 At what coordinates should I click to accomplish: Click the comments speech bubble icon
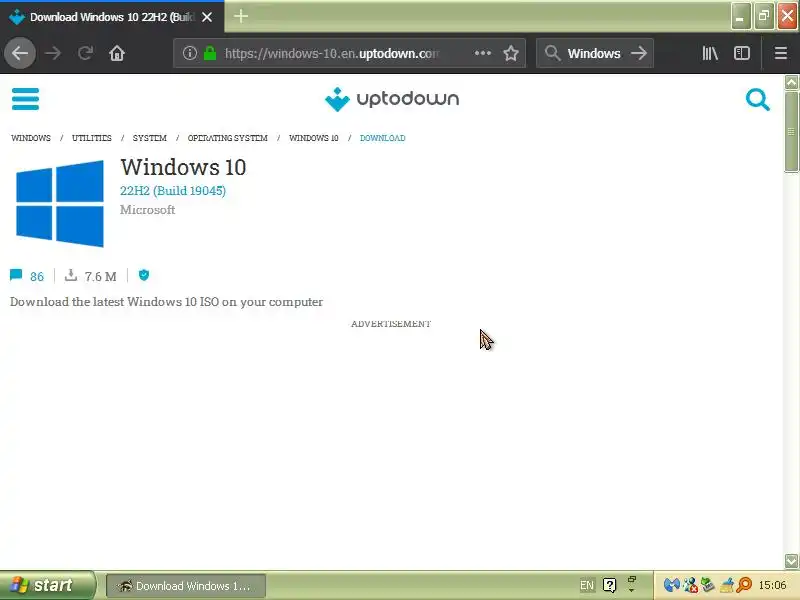[16, 276]
